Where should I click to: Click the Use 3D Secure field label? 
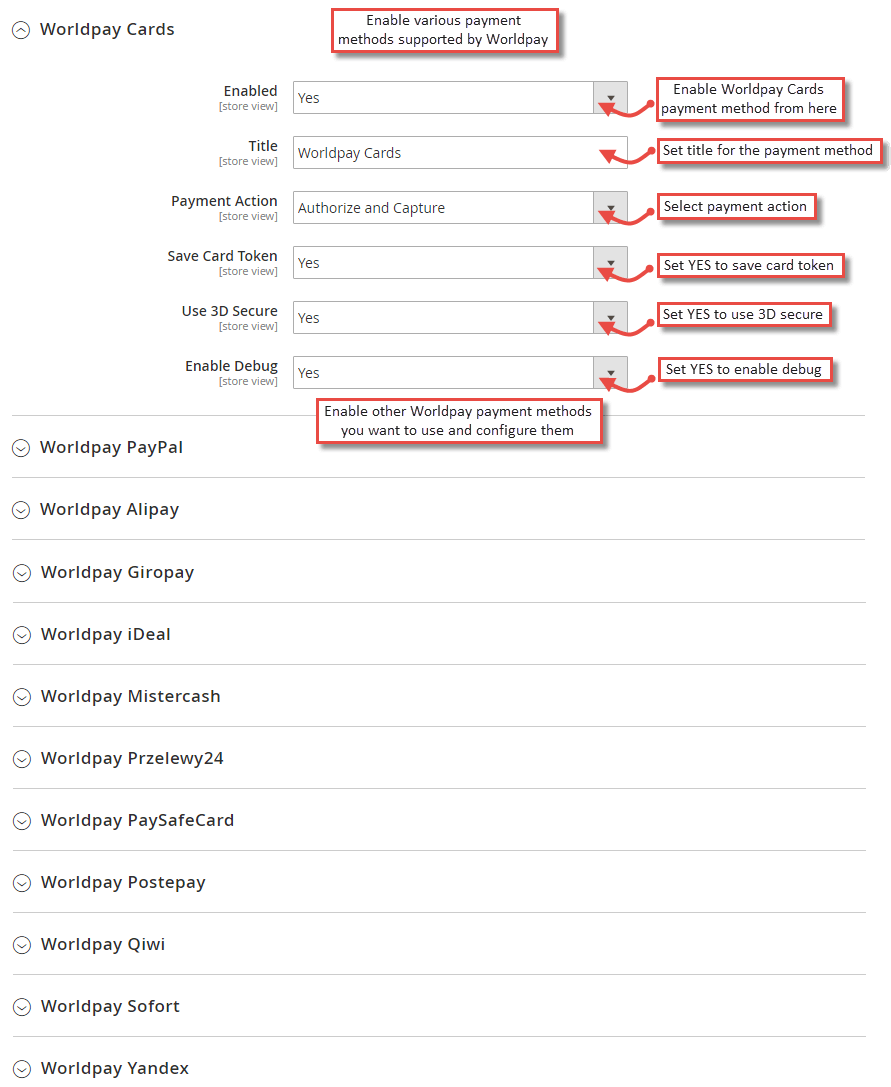coord(230,311)
